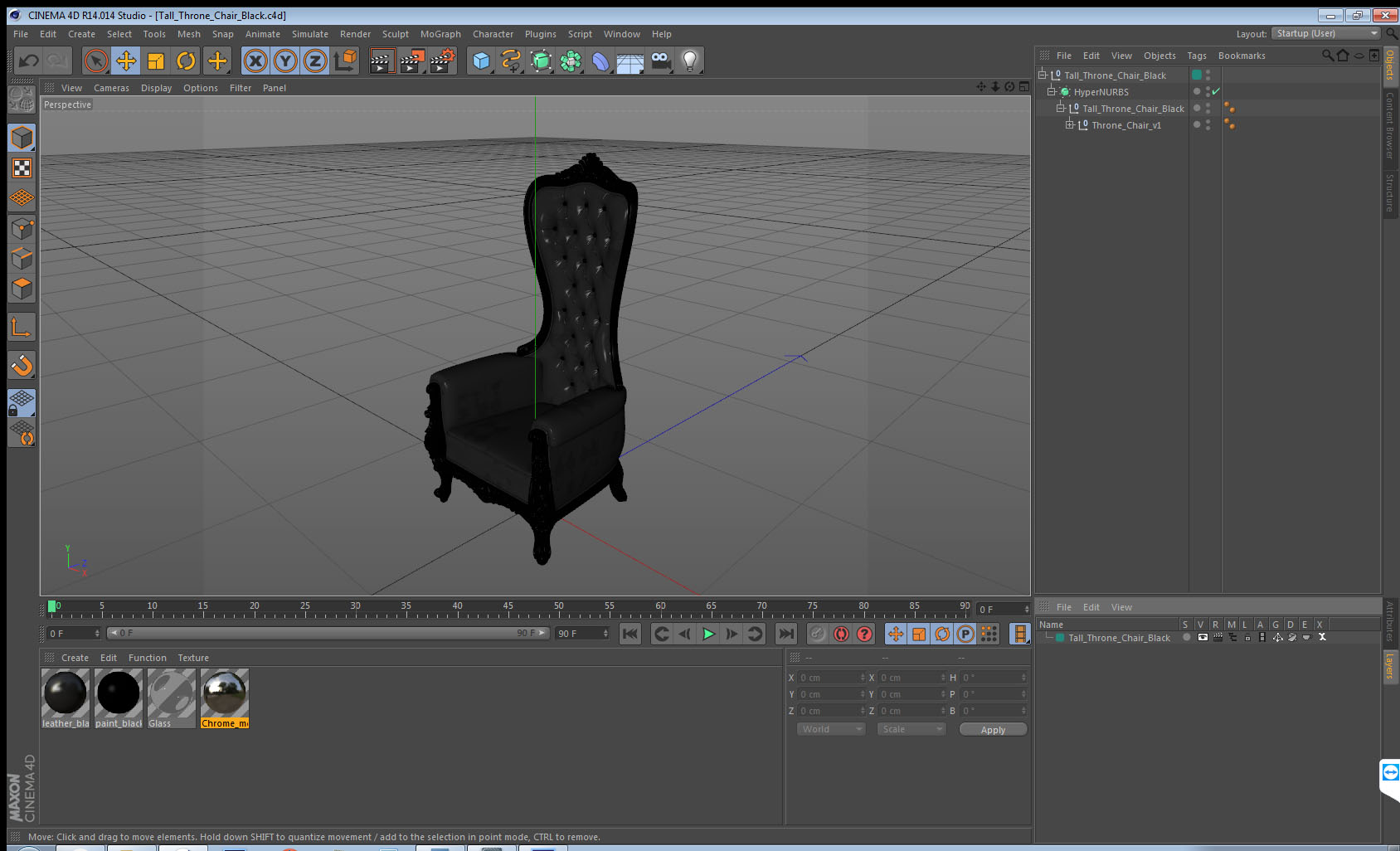
Task: Switch to Points mode
Action: (22, 229)
